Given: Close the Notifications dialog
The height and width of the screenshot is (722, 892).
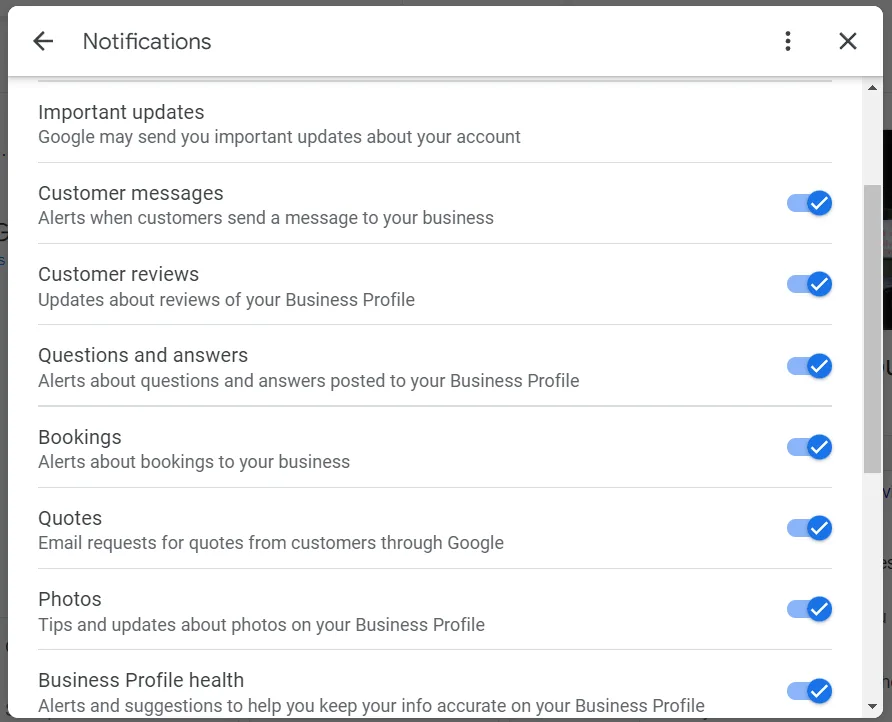Looking at the screenshot, I should 848,41.
